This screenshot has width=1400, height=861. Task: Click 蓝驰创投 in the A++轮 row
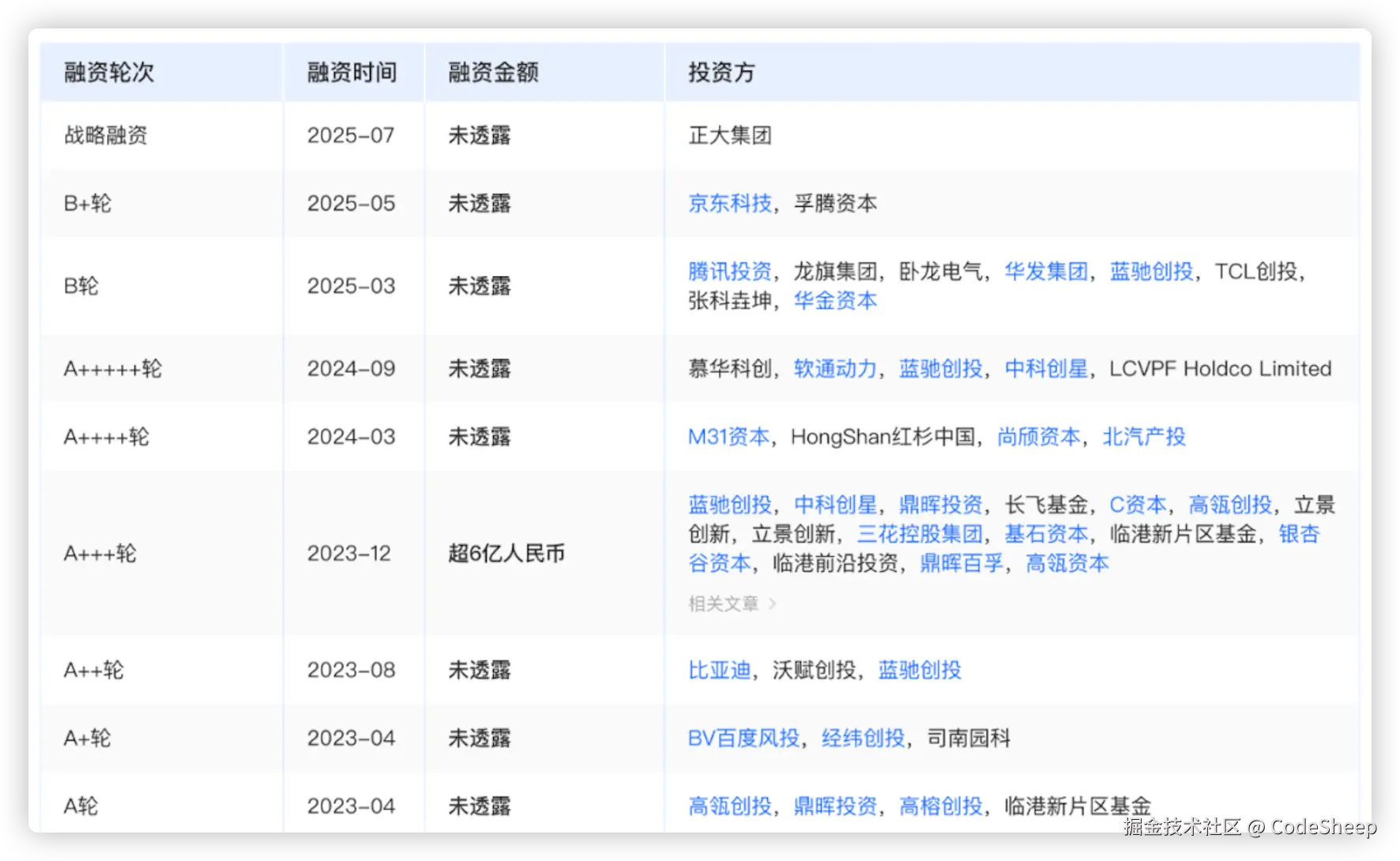(920, 671)
